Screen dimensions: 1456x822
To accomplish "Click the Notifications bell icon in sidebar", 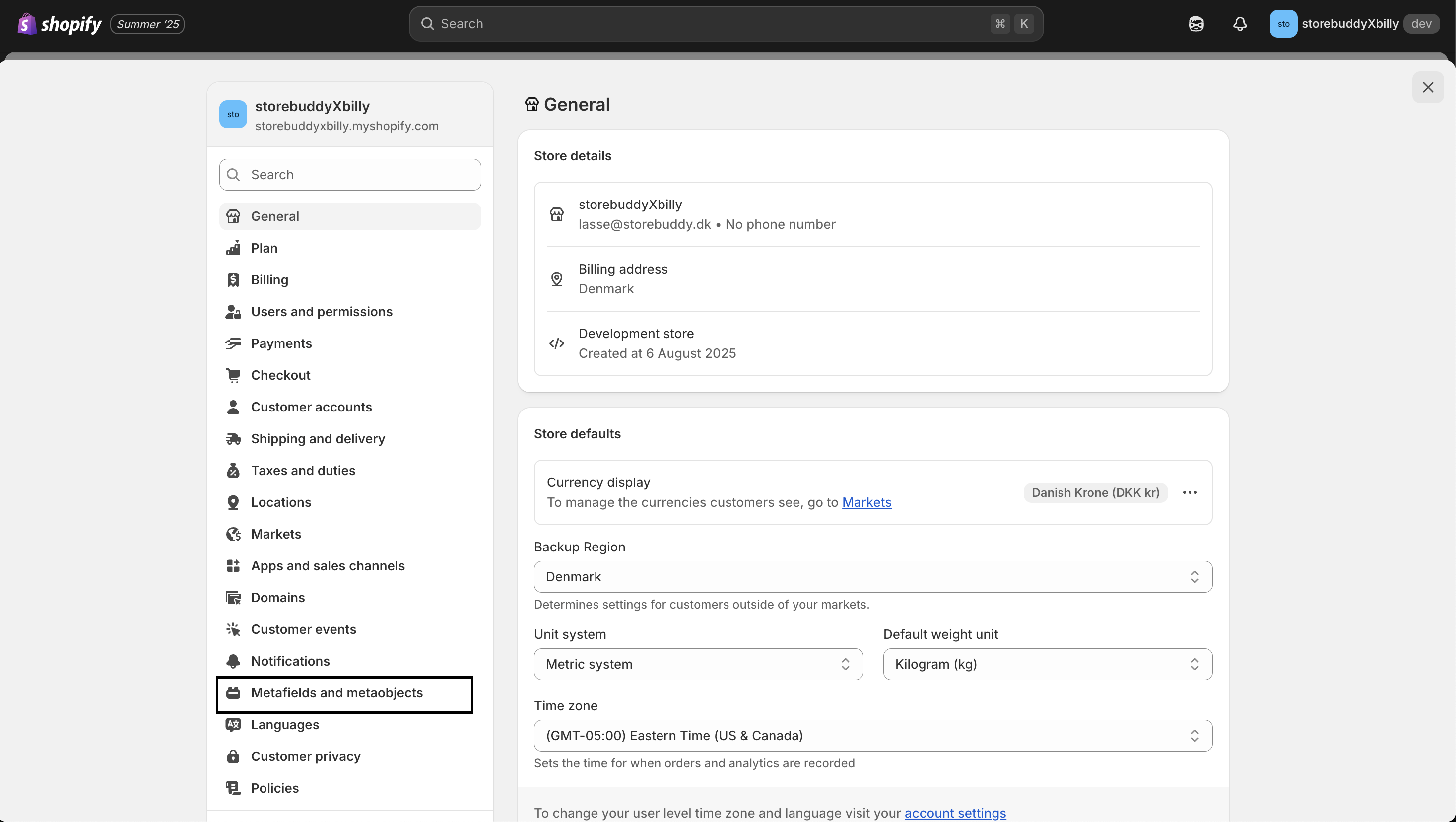I will click(233, 661).
